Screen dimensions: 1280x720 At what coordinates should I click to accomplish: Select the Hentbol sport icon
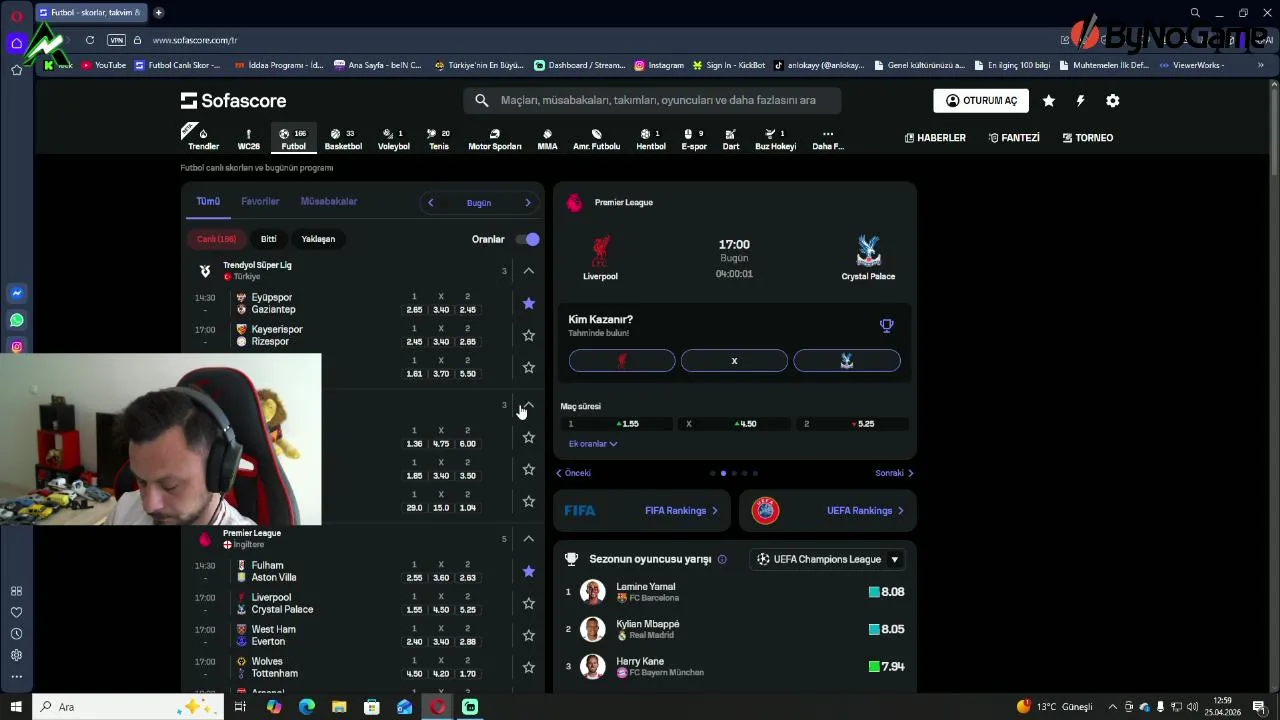pos(651,139)
